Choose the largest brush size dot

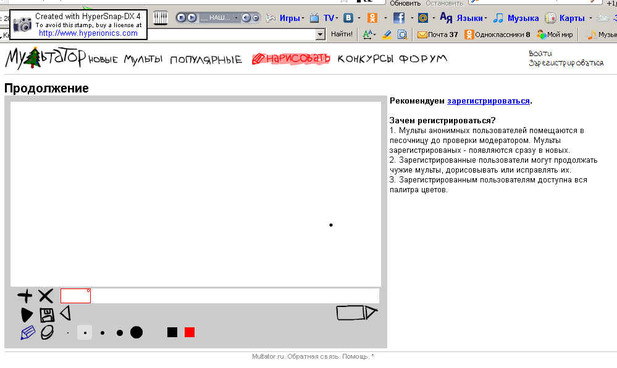point(137,332)
